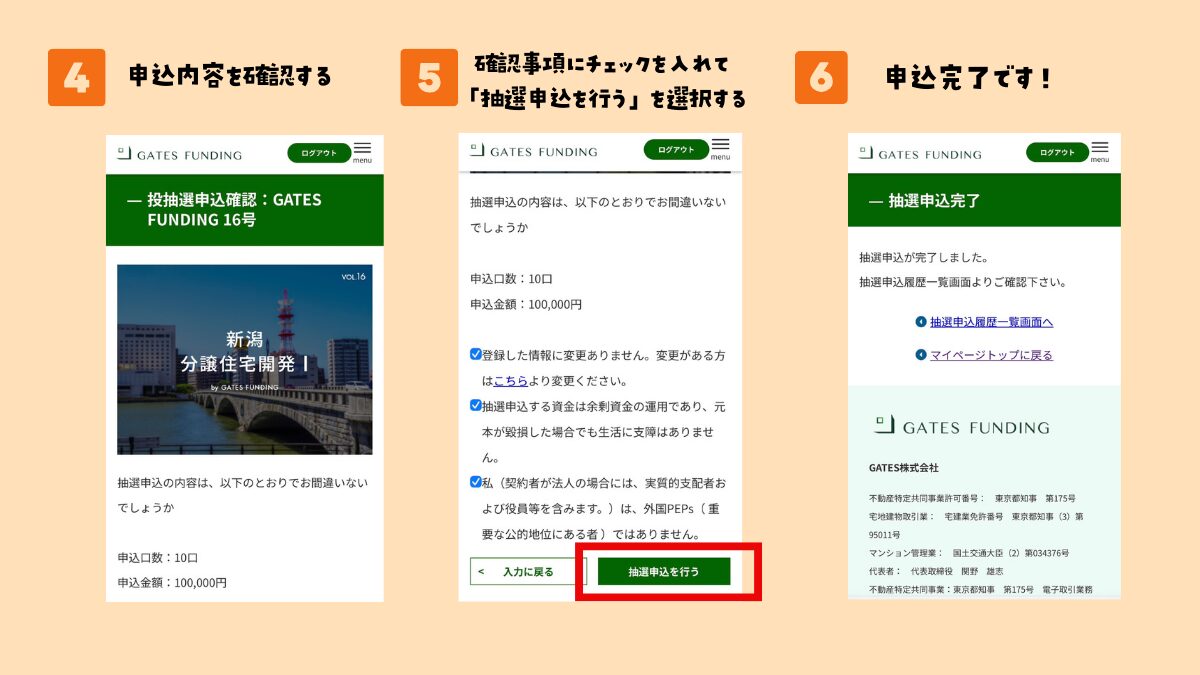Click the マンション管理業 license line
This screenshot has height=675, width=1200.
coord(969,553)
